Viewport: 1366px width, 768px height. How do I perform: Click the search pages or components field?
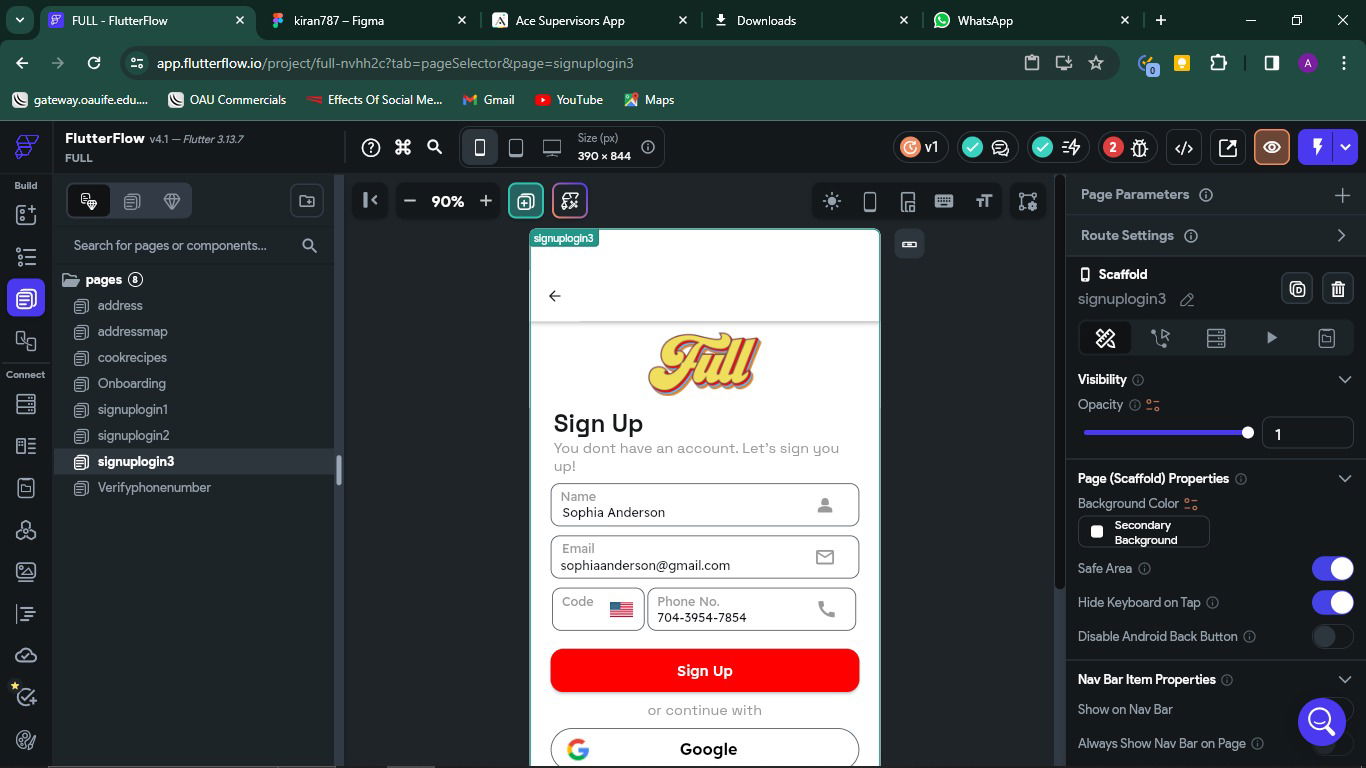[x=180, y=245]
